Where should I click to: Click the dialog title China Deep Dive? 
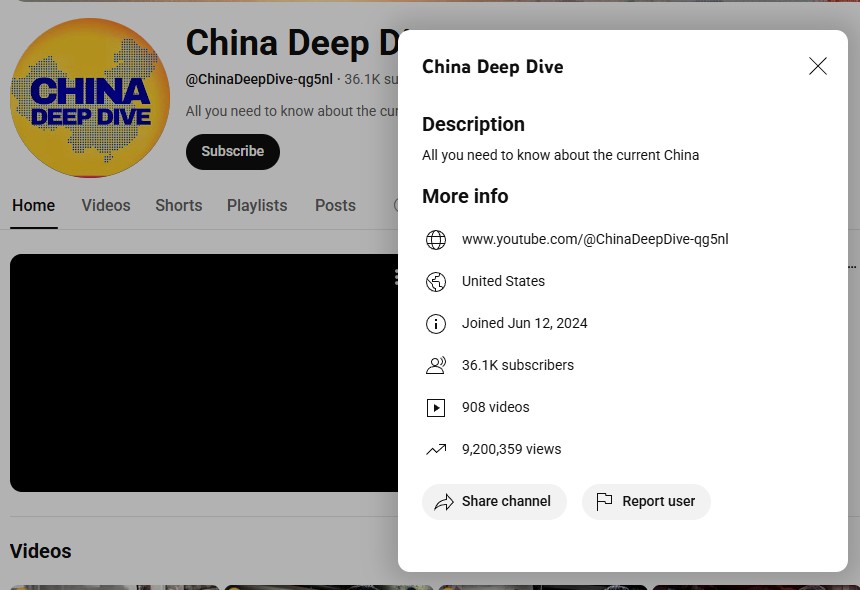(493, 67)
